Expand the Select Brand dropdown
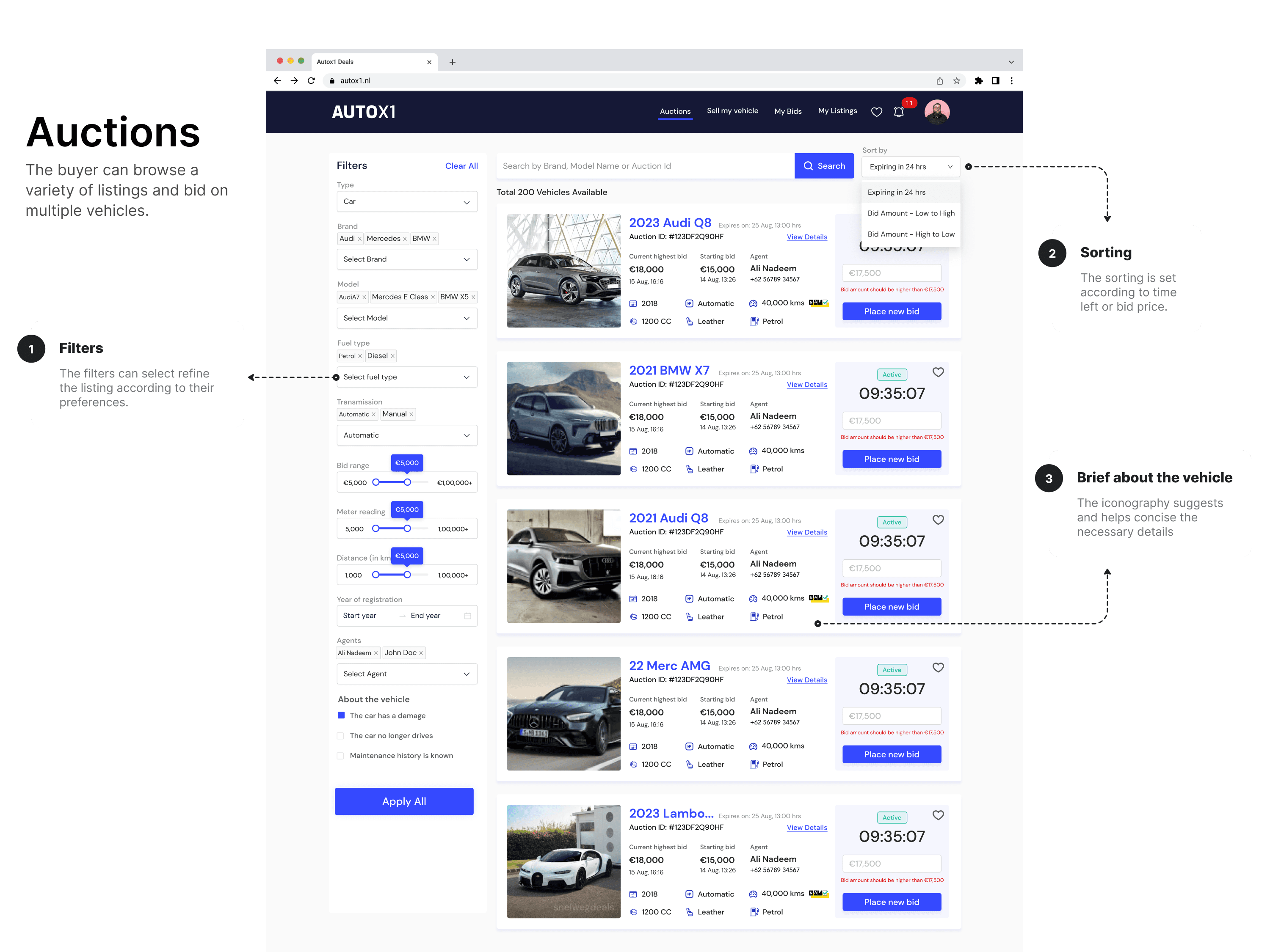This screenshot has width=1270, height=952. (x=407, y=259)
